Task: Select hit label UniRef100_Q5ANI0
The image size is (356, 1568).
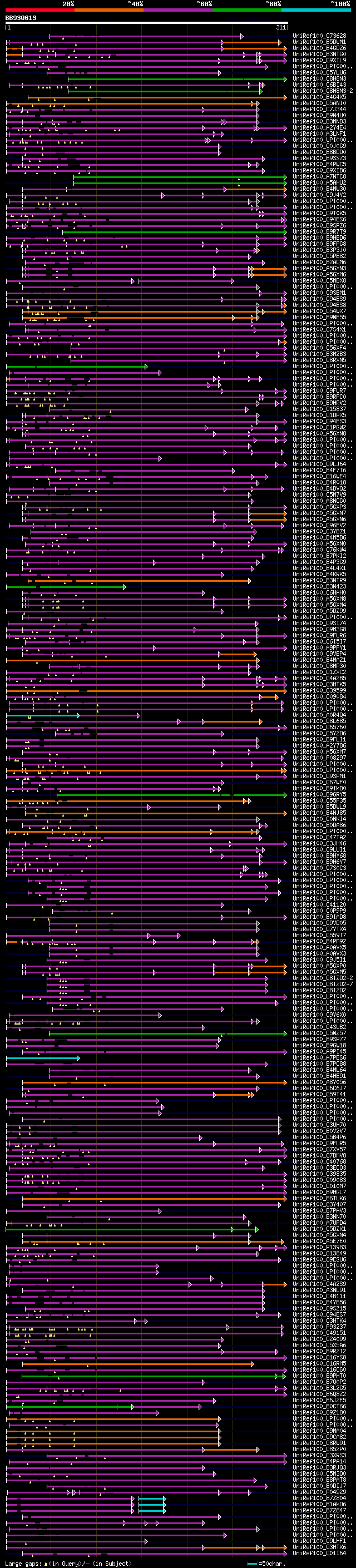Action: tap(319, 103)
